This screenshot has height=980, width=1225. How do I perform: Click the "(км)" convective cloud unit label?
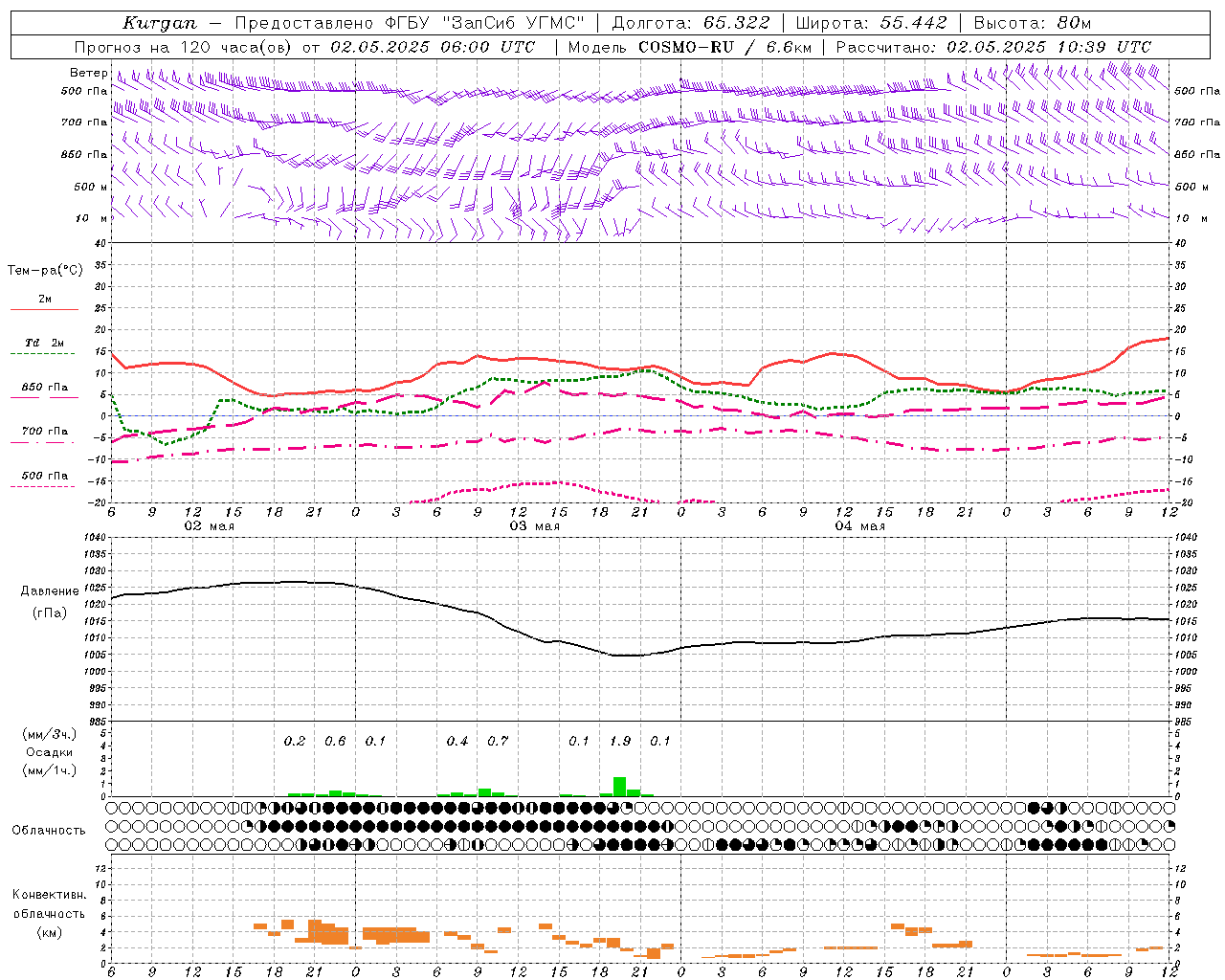49,933
